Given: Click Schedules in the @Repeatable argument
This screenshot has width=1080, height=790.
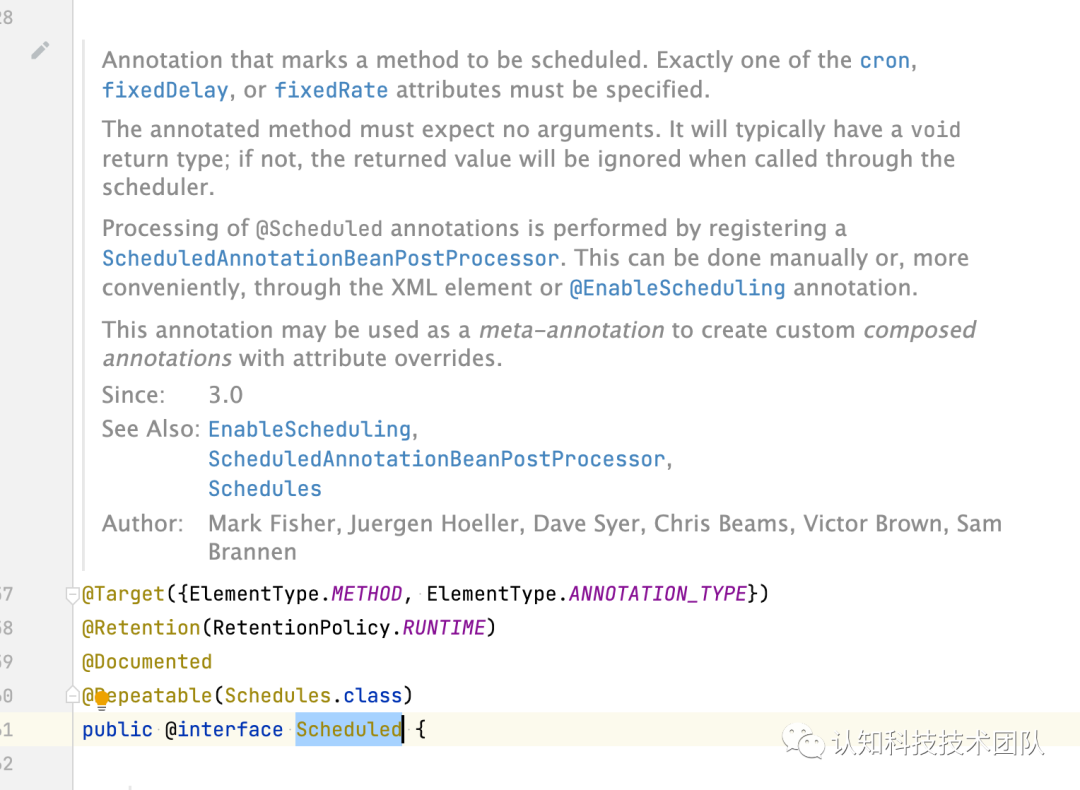Looking at the screenshot, I should tap(277, 695).
